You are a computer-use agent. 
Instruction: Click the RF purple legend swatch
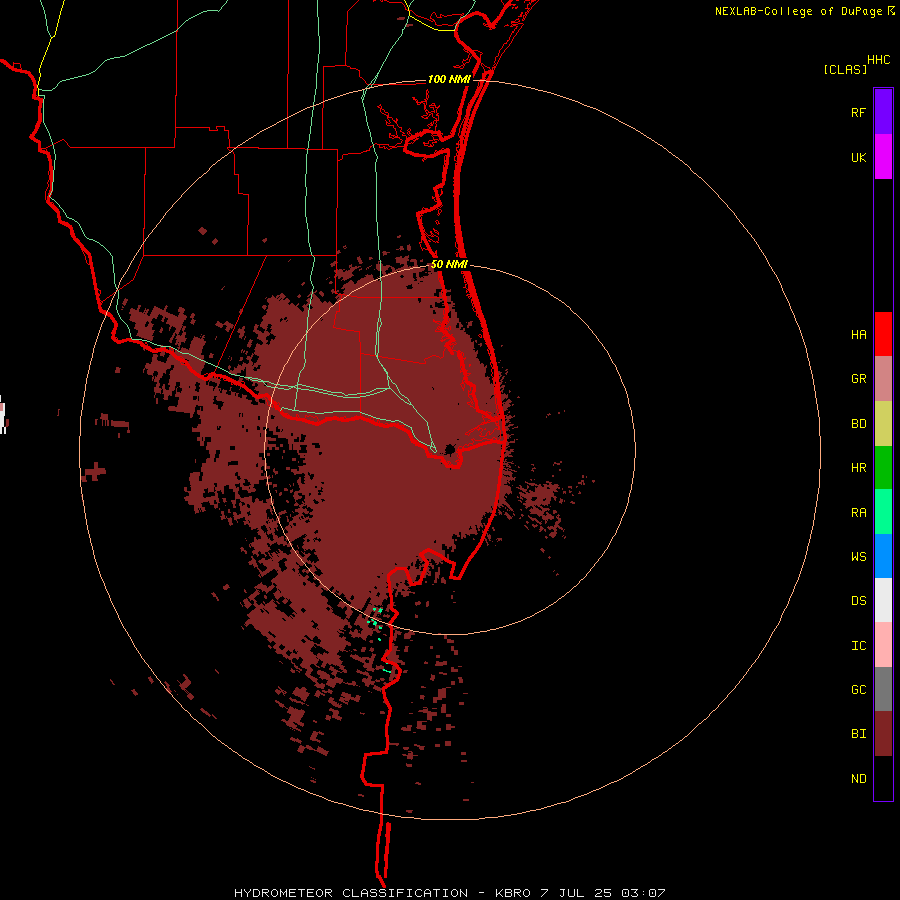[x=883, y=111]
